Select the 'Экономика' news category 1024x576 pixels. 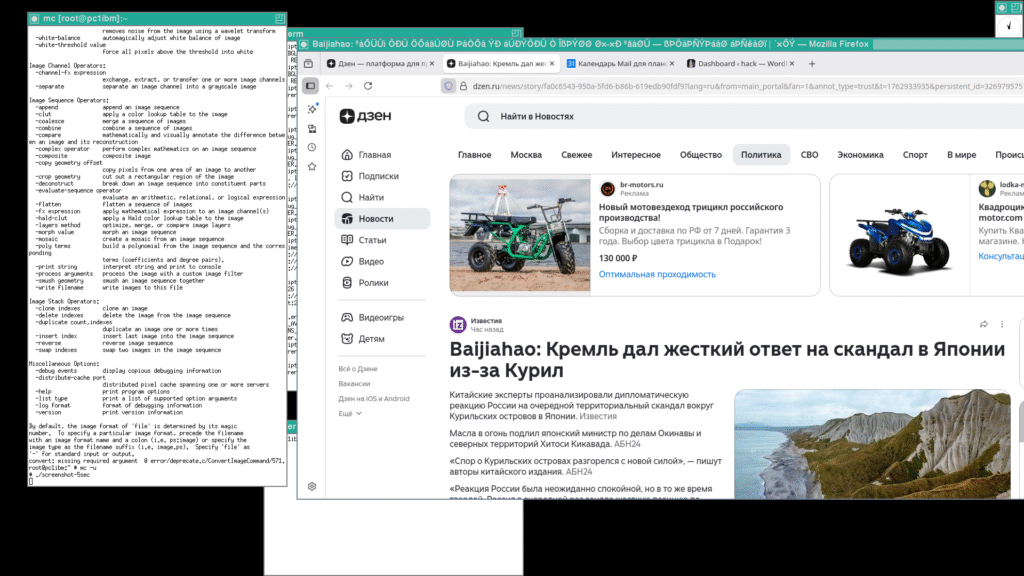tap(860, 155)
